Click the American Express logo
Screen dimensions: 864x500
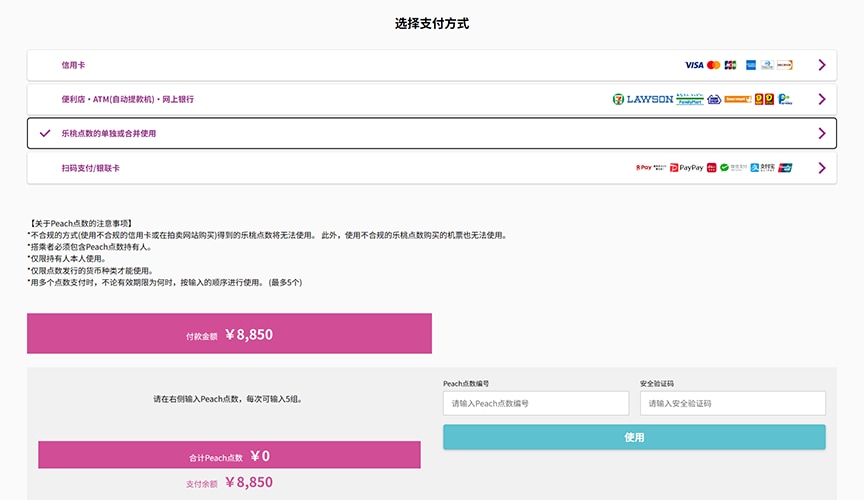point(751,65)
